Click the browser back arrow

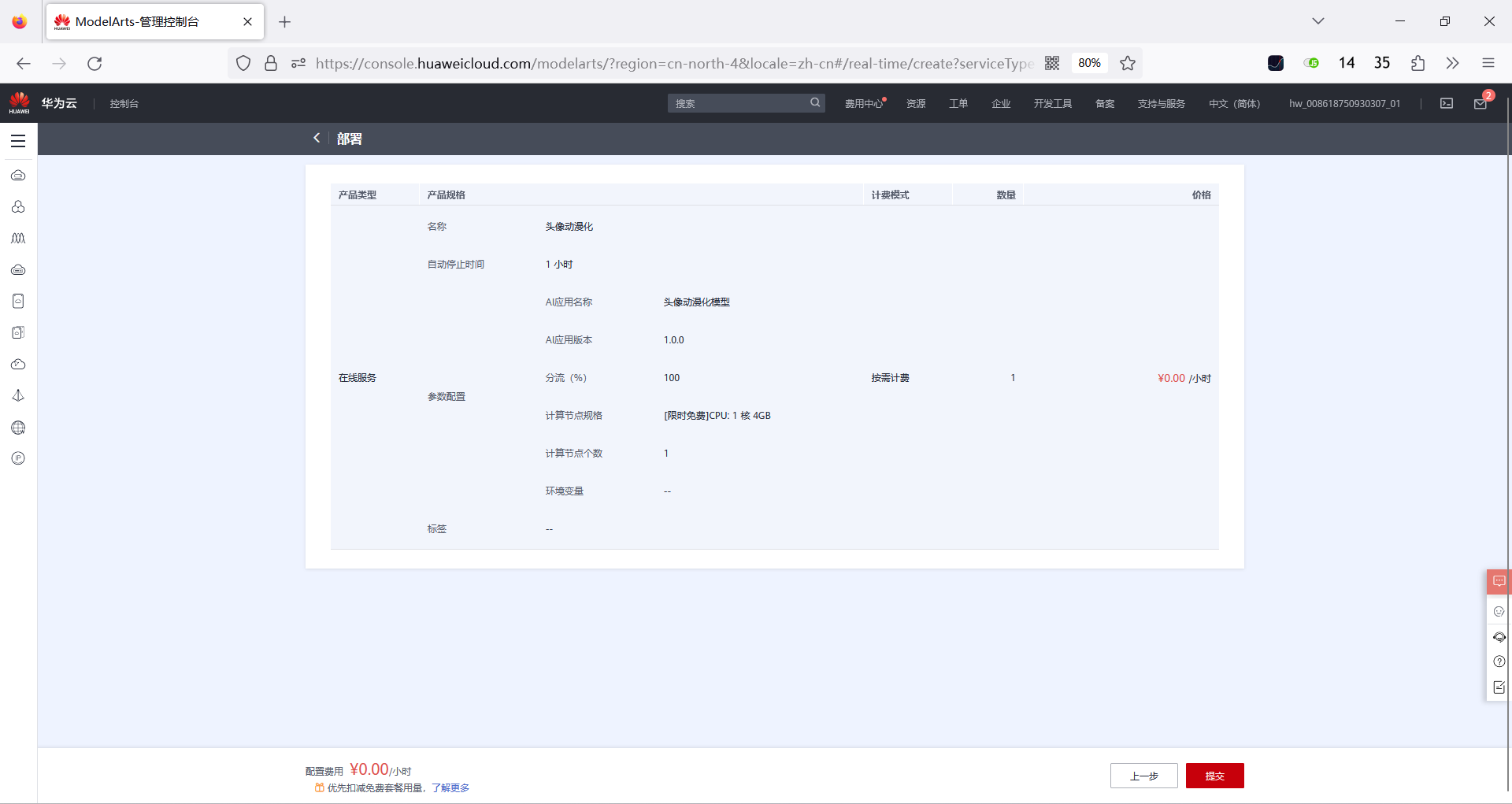point(24,63)
